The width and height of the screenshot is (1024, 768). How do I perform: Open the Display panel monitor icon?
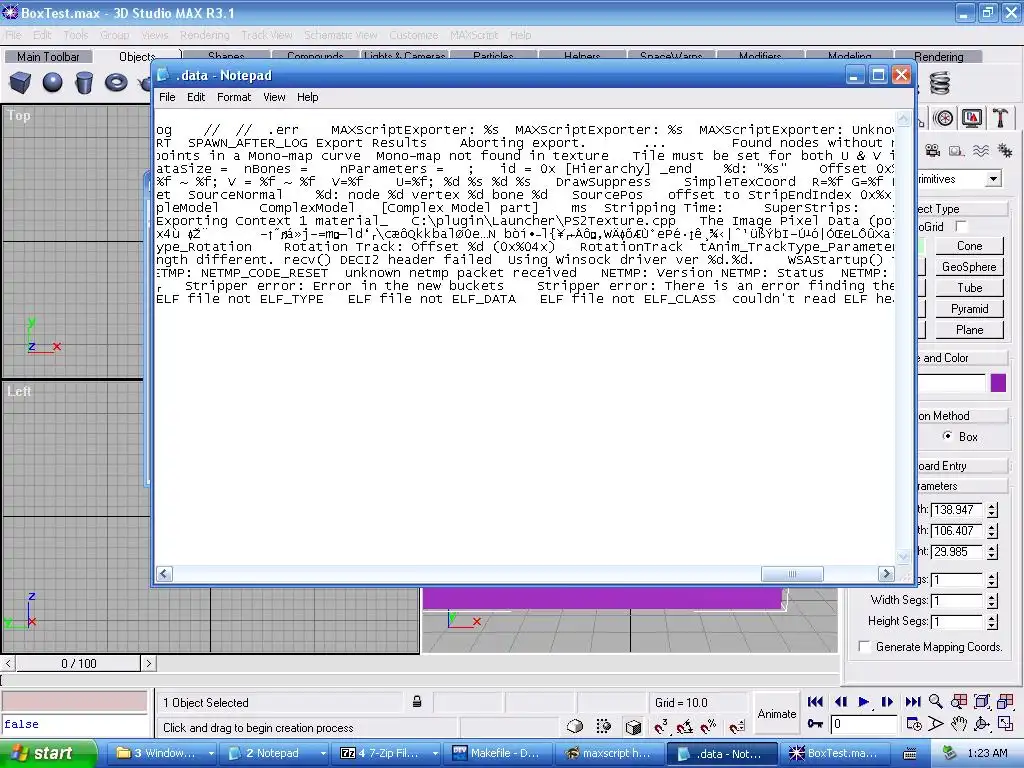coord(972,118)
